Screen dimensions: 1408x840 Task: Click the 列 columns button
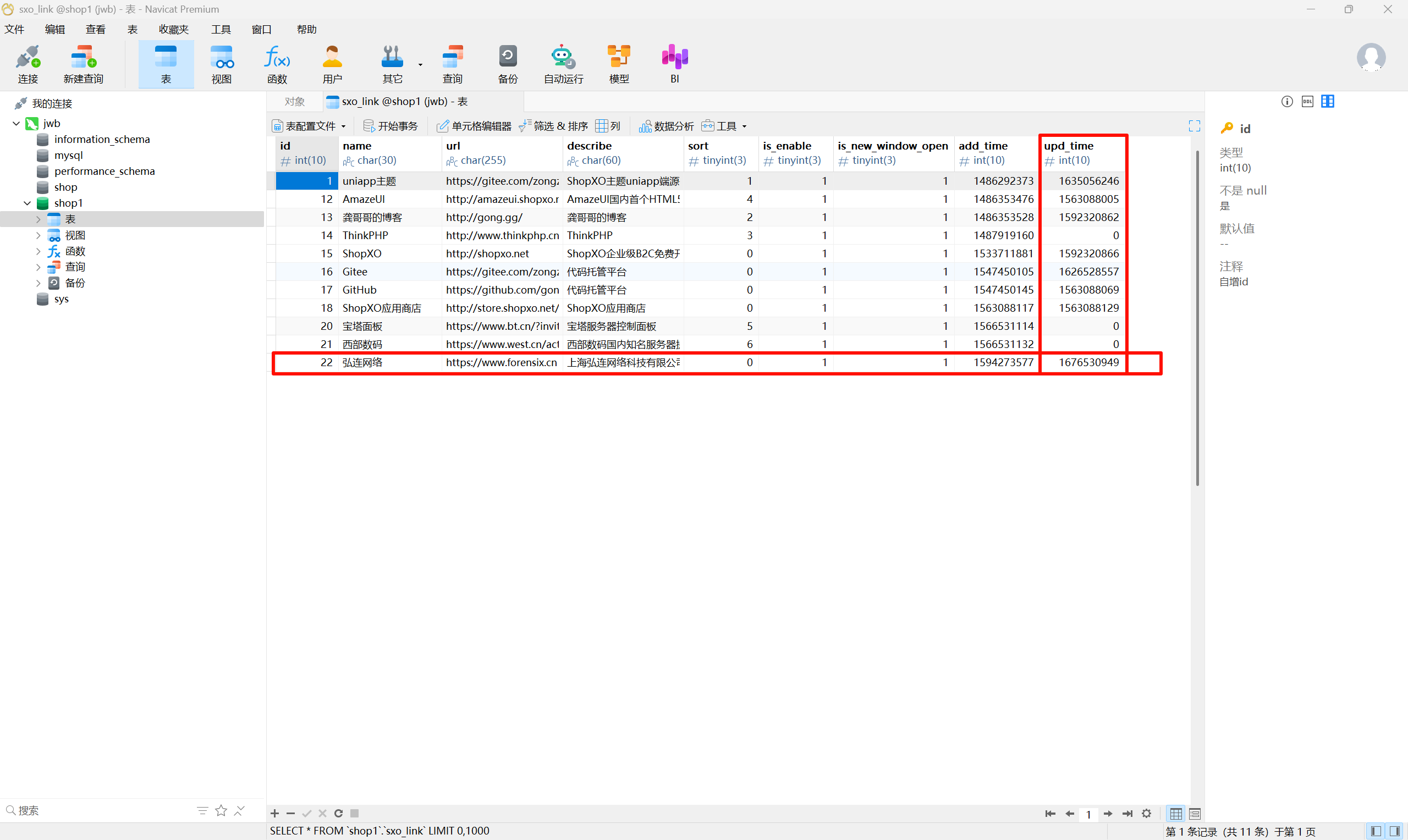(608, 126)
